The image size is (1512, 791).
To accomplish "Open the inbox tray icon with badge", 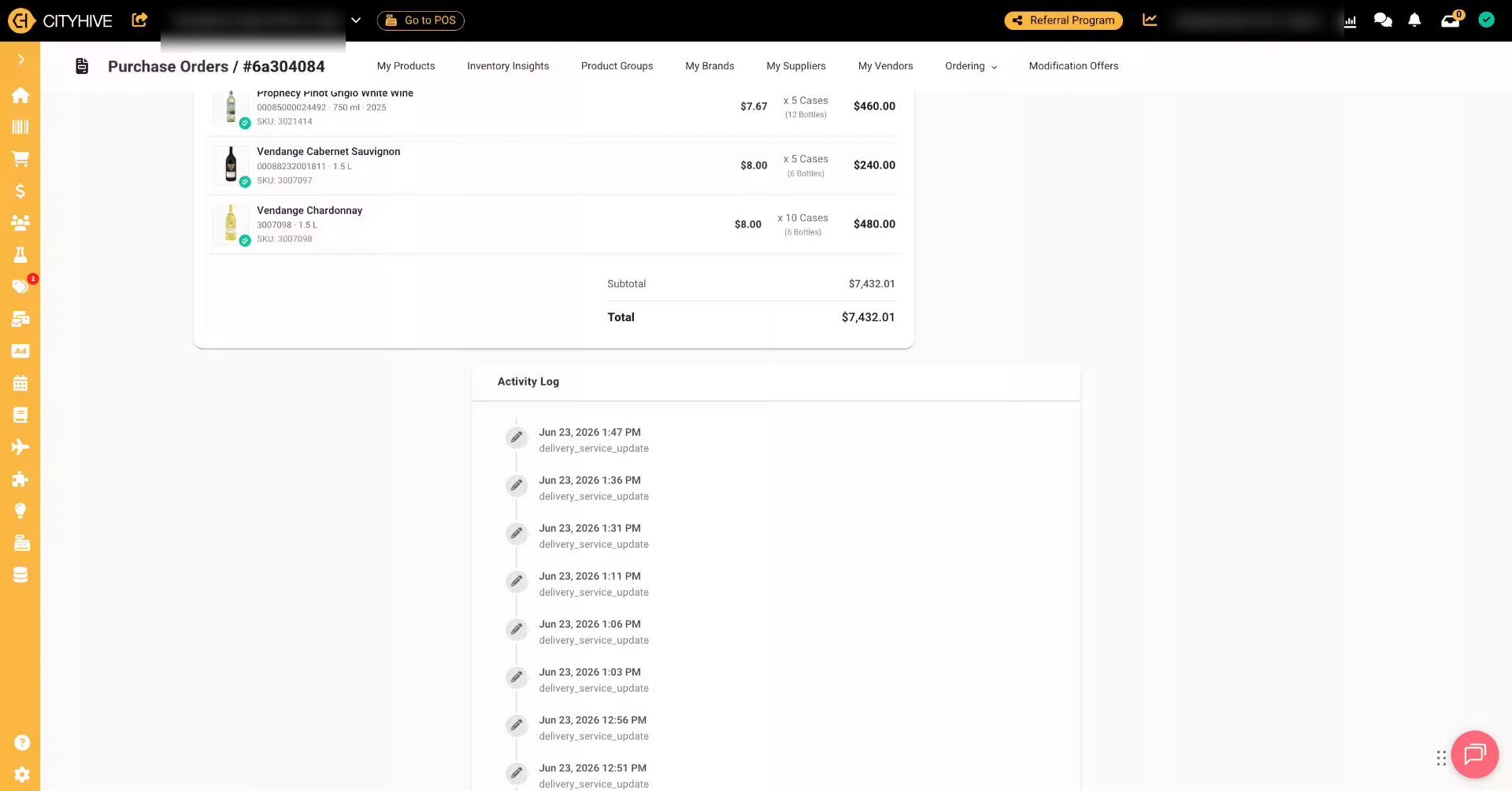I will point(1451,20).
